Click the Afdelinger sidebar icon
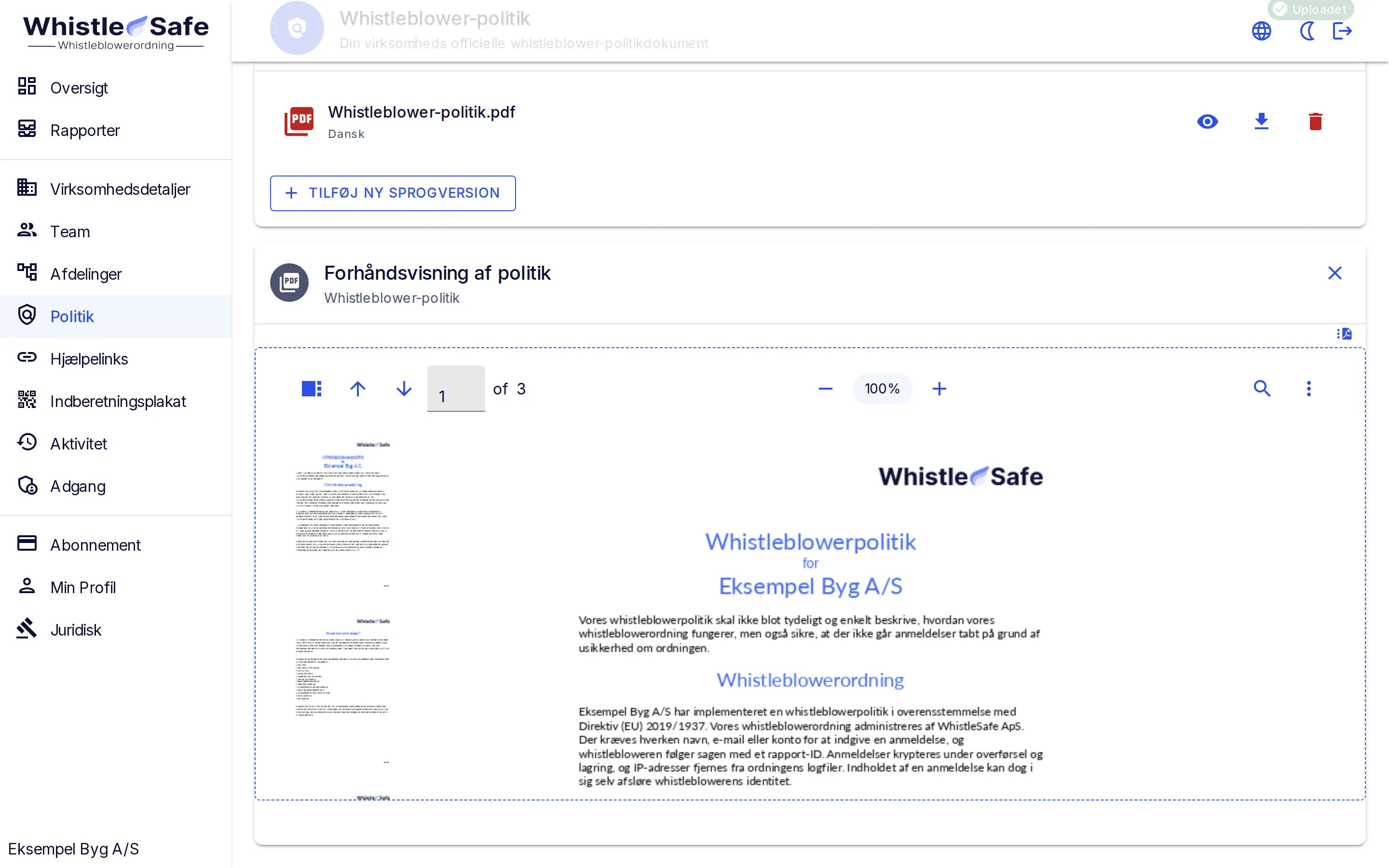The image size is (1389, 868). 27,272
